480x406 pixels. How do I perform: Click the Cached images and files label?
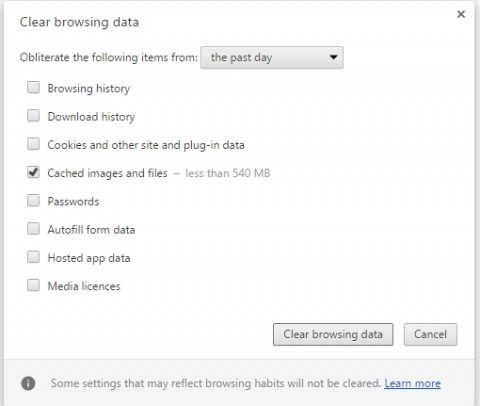pos(107,173)
